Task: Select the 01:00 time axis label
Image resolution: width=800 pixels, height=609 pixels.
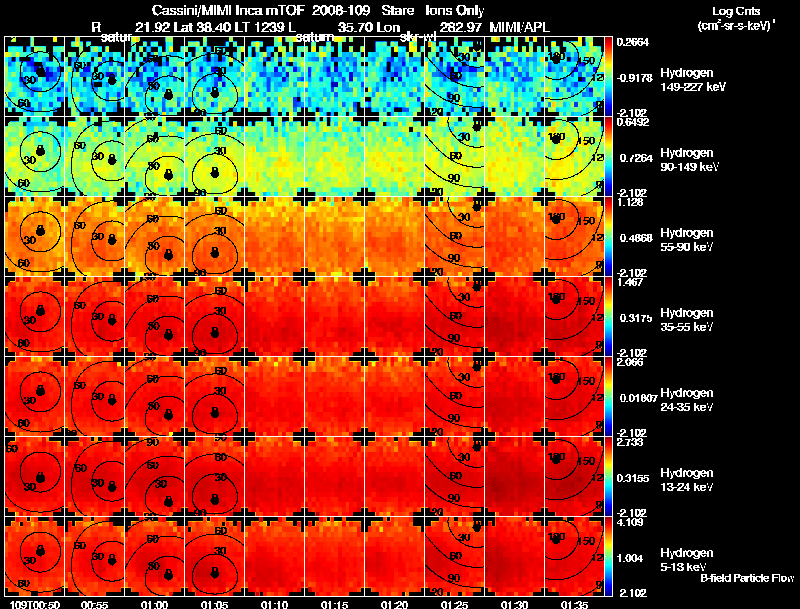Action: click(154, 604)
